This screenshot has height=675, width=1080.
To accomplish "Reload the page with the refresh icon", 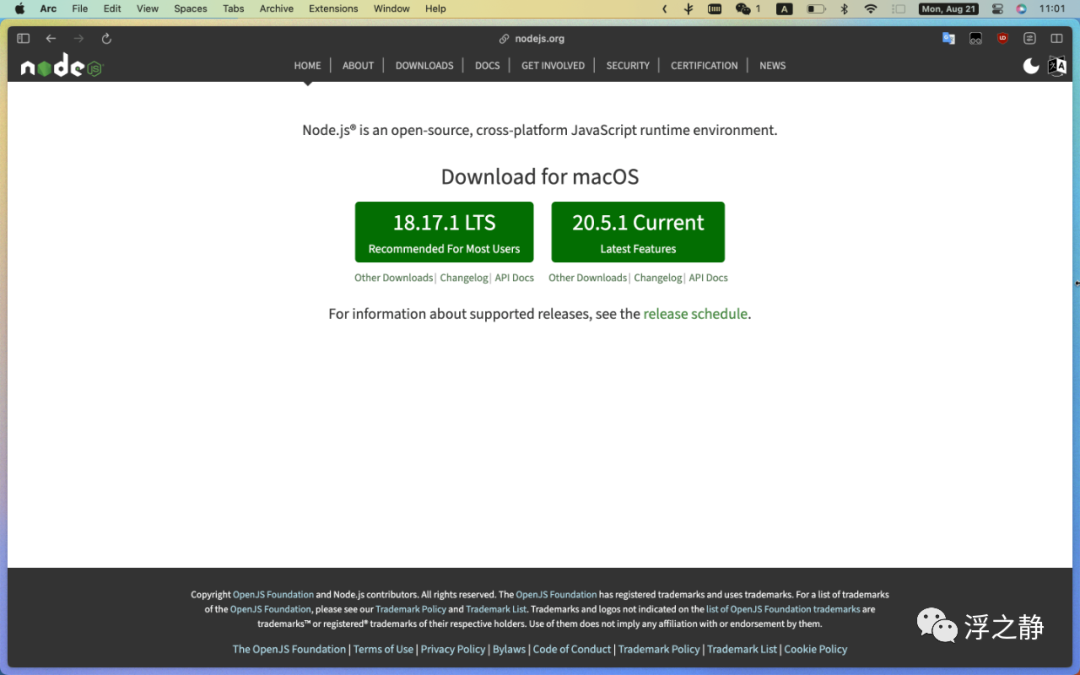I will pyautogui.click(x=106, y=39).
